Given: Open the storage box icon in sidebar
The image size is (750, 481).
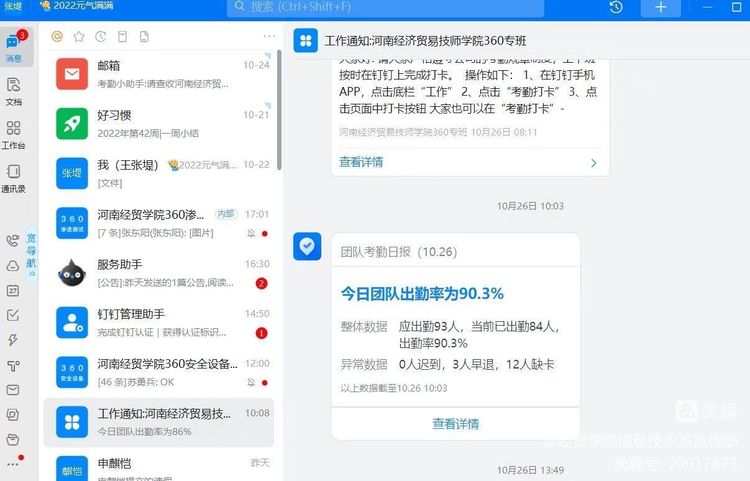Looking at the screenshot, I should coord(13,439).
